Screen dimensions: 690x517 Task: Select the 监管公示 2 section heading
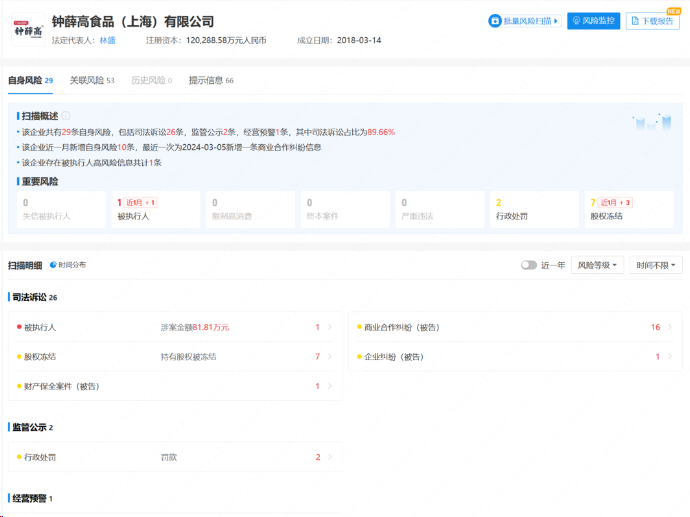point(33,427)
